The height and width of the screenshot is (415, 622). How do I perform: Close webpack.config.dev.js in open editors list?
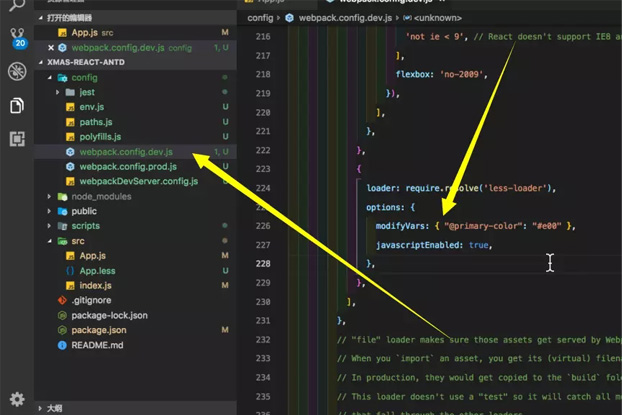pos(51,47)
